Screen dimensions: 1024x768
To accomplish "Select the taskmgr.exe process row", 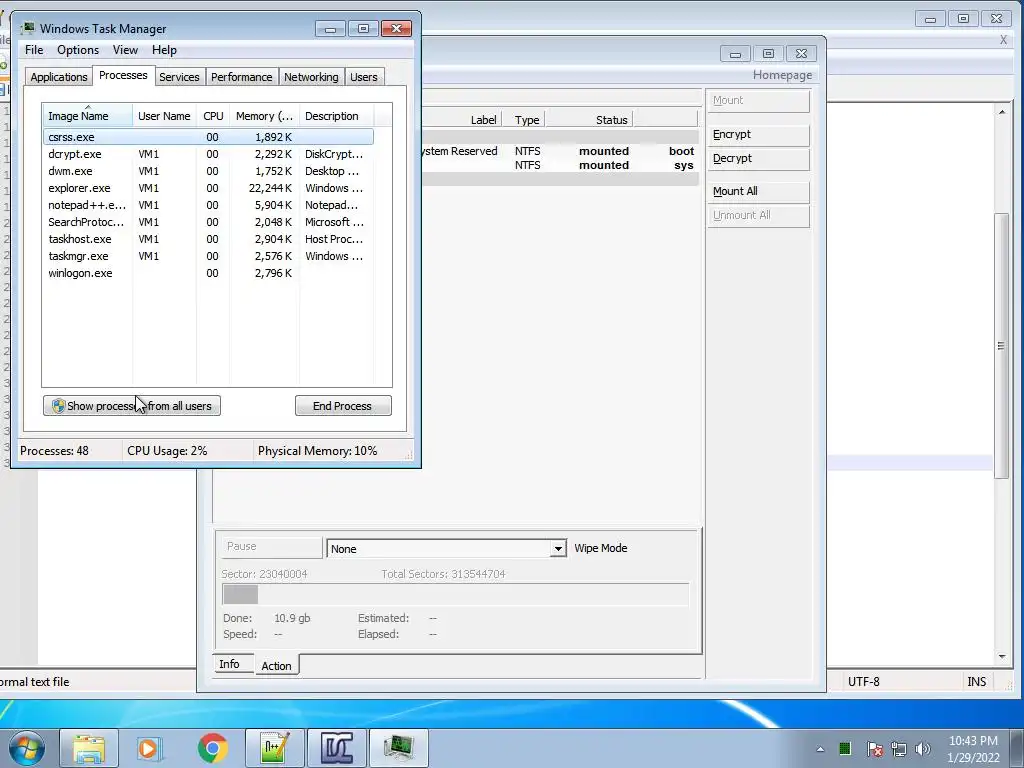I will 208,256.
